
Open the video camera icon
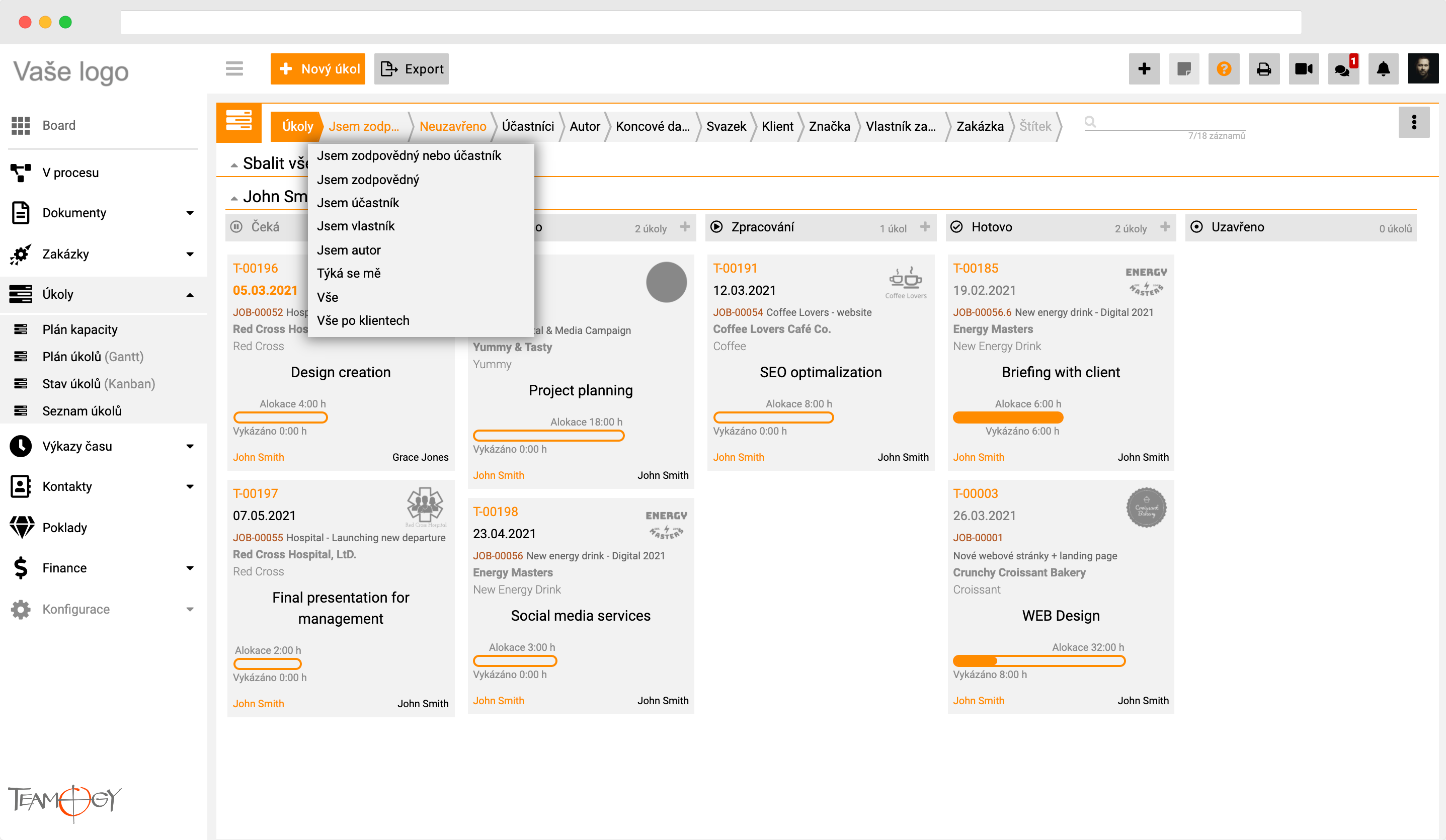point(1304,69)
